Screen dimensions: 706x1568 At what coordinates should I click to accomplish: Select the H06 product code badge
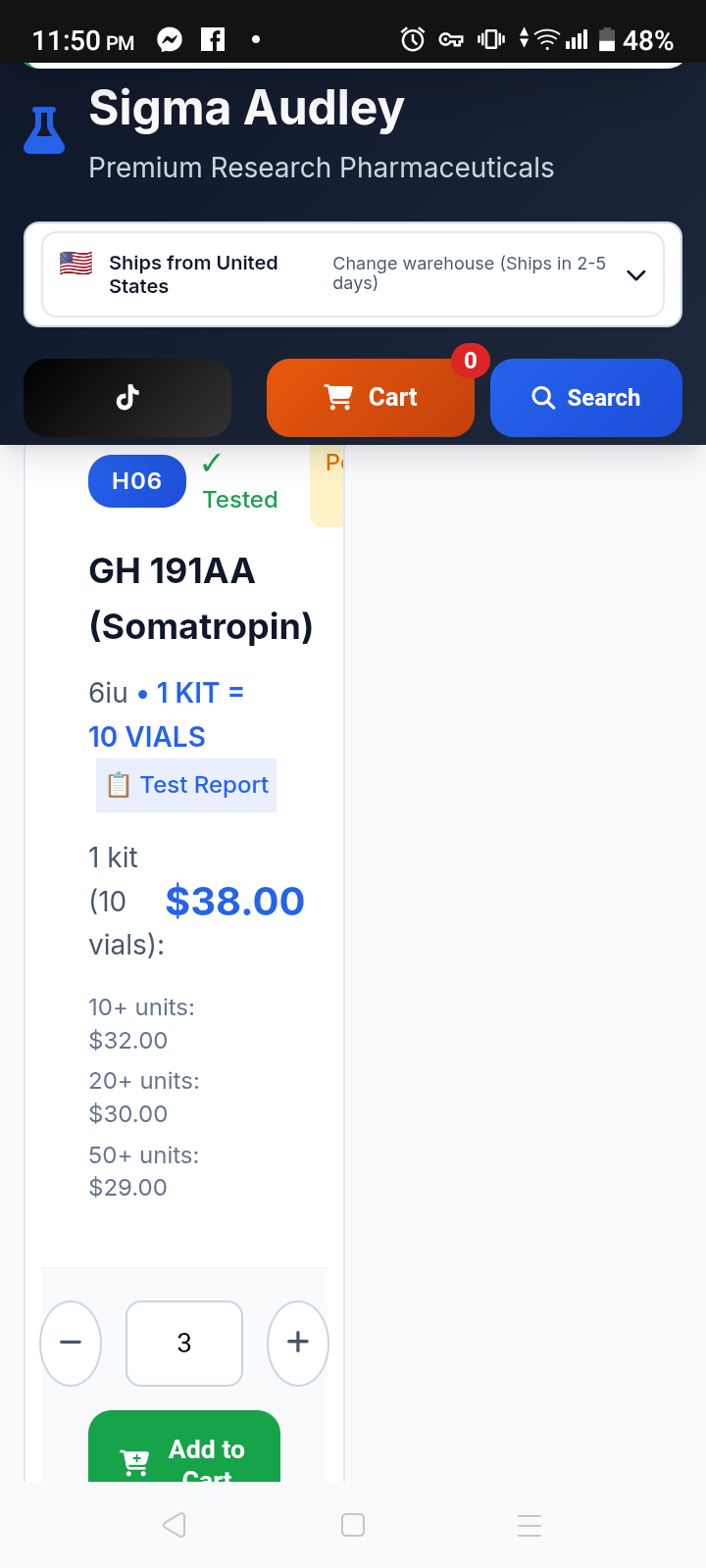[137, 481]
